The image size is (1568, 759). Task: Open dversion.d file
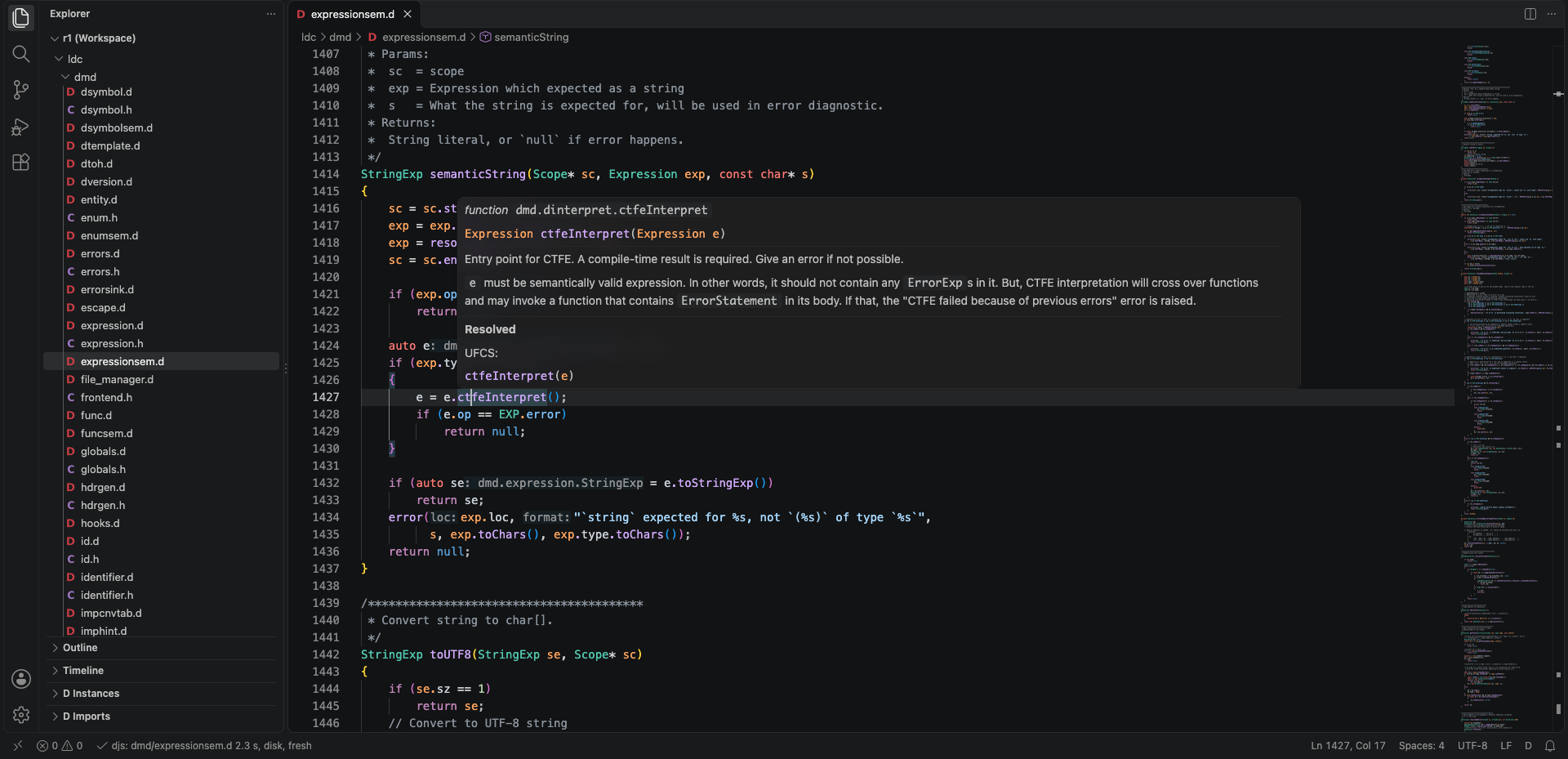106,182
